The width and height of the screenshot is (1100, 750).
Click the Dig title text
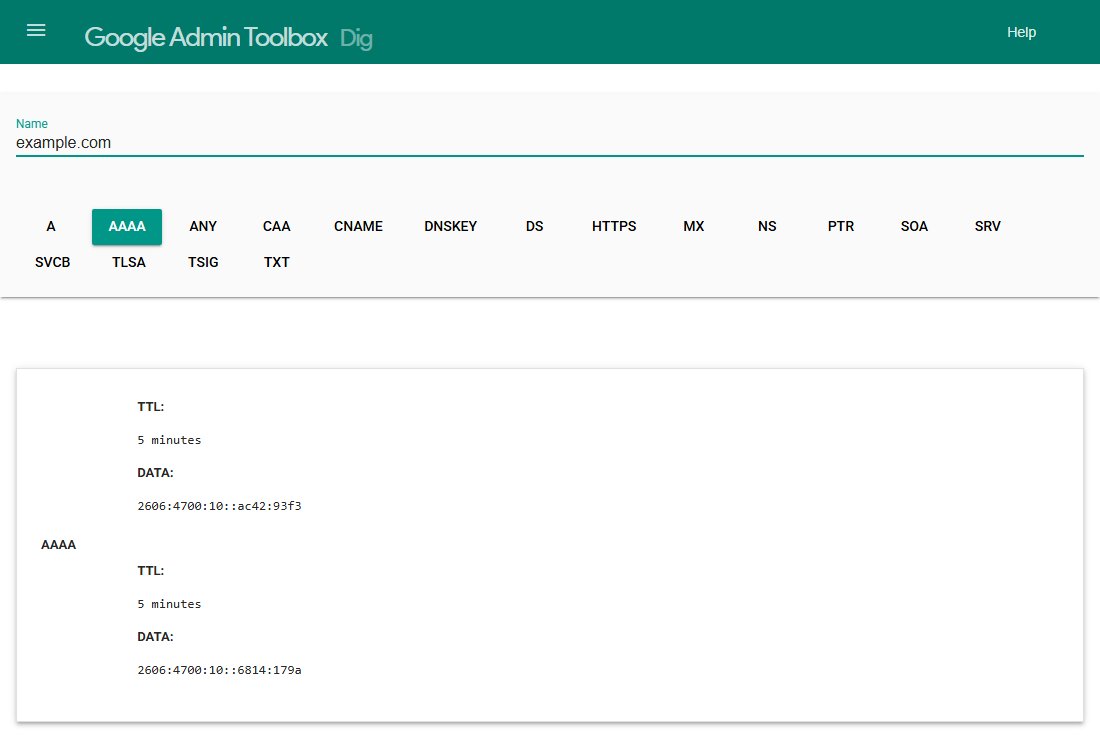point(356,39)
